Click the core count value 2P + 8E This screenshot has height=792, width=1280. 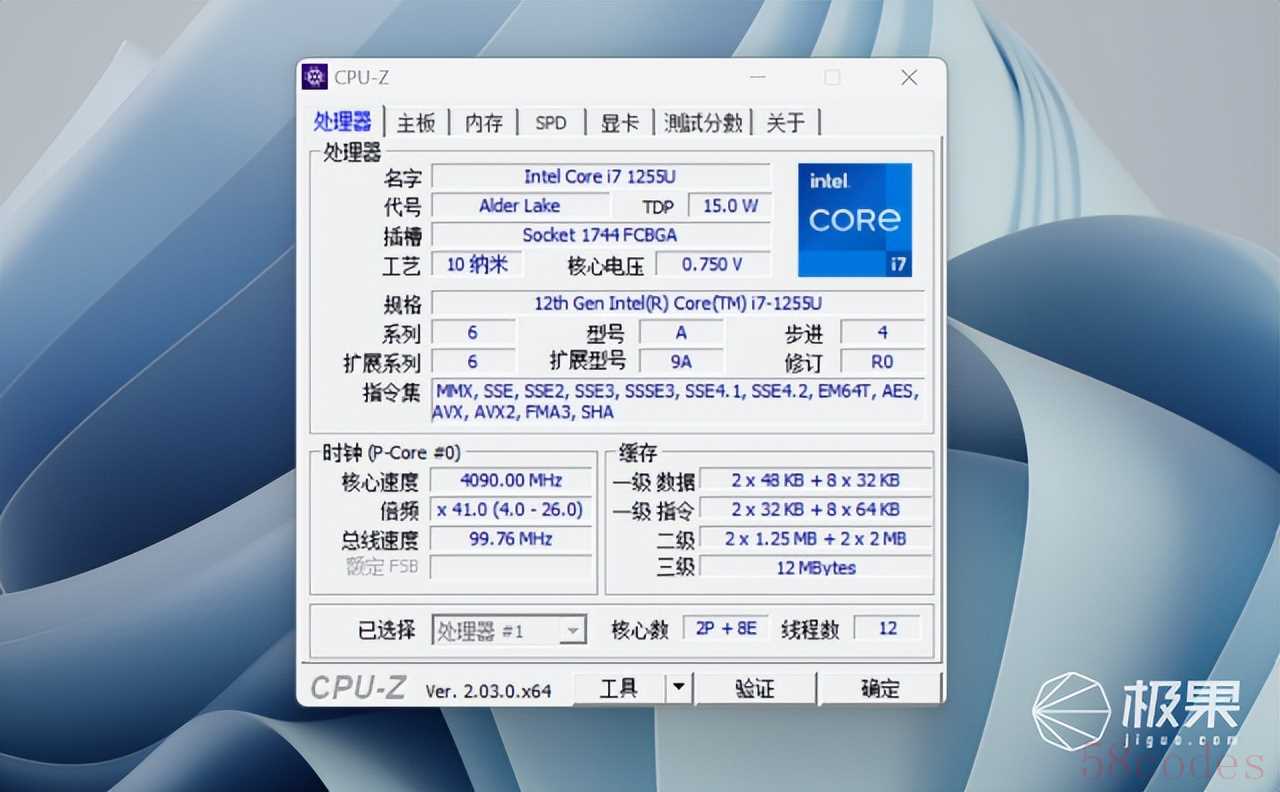coord(726,628)
